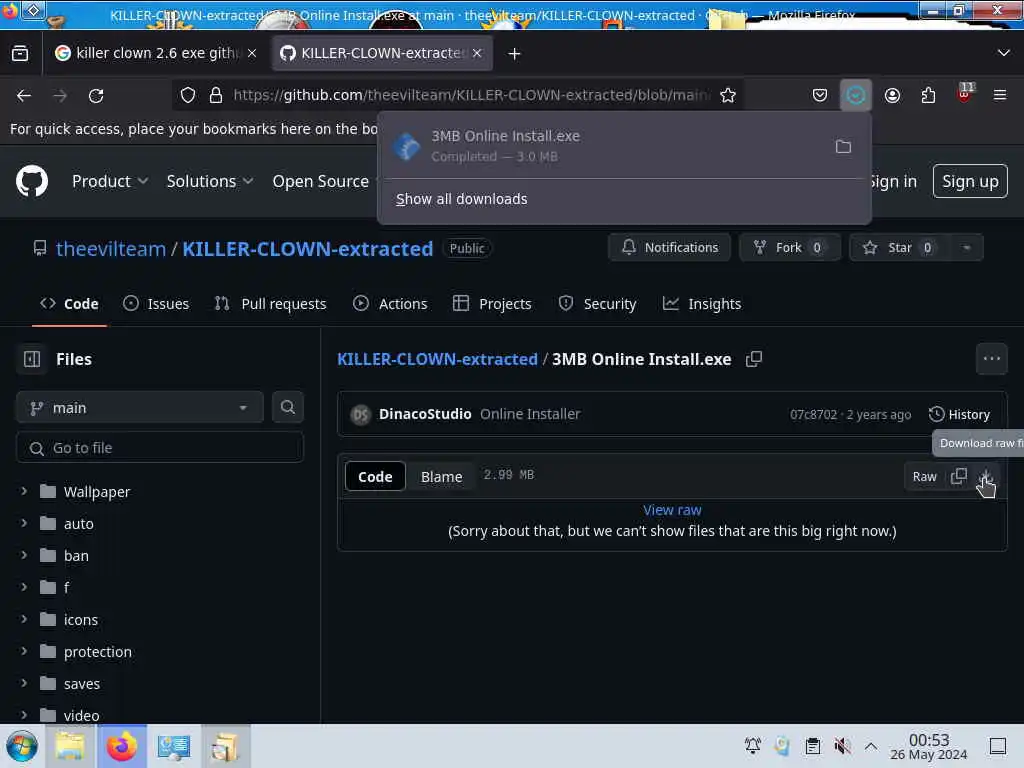Open the Firefox hamburger menu
1024x768 pixels.
1000,95
